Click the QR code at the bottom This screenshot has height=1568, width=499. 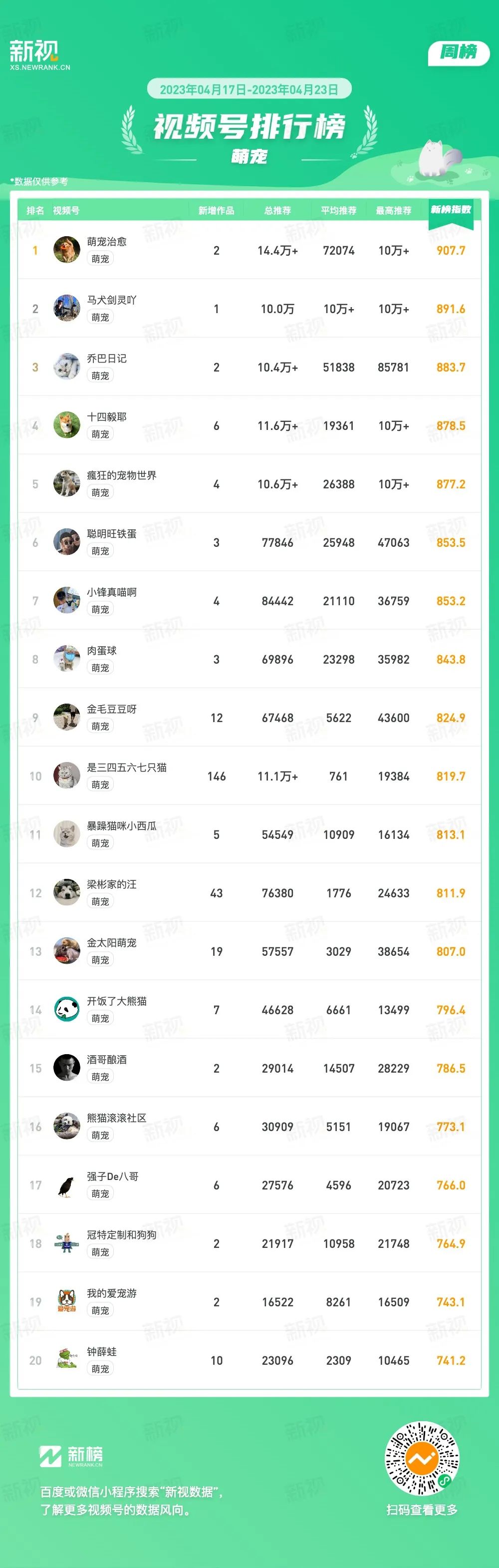coord(422,1459)
